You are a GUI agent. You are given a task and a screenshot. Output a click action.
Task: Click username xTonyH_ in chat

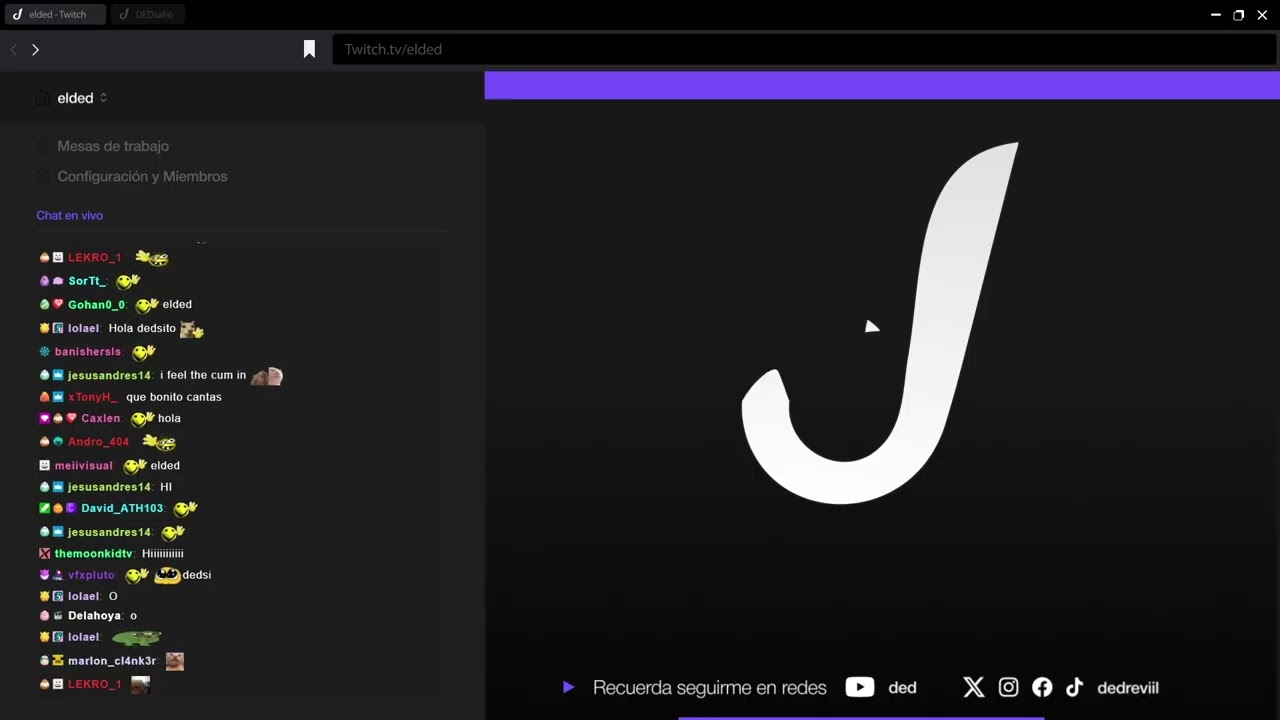(x=92, y=397)
